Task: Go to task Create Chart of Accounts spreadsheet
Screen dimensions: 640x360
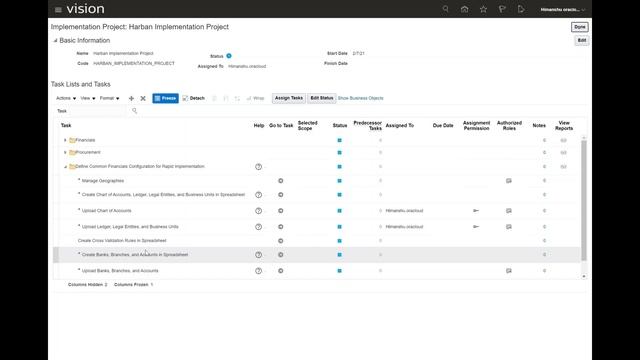Action: pos(280,195)
